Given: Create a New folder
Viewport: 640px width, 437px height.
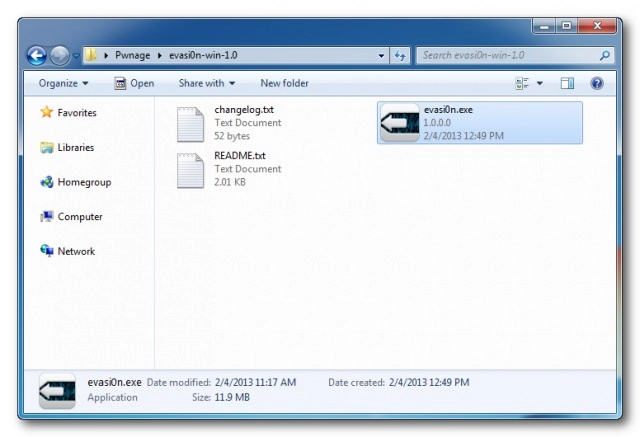Looking at the screenshot, I should (284, 83).
